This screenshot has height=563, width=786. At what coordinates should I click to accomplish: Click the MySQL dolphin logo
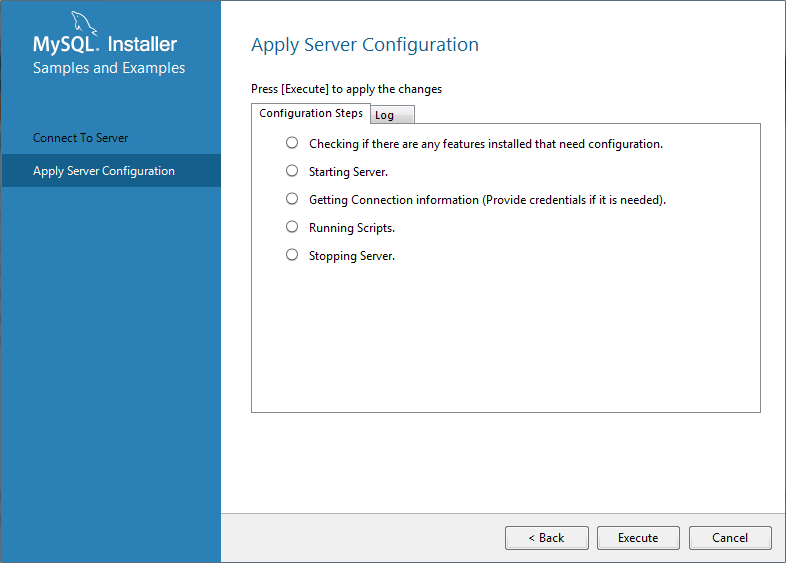[83, 23]
